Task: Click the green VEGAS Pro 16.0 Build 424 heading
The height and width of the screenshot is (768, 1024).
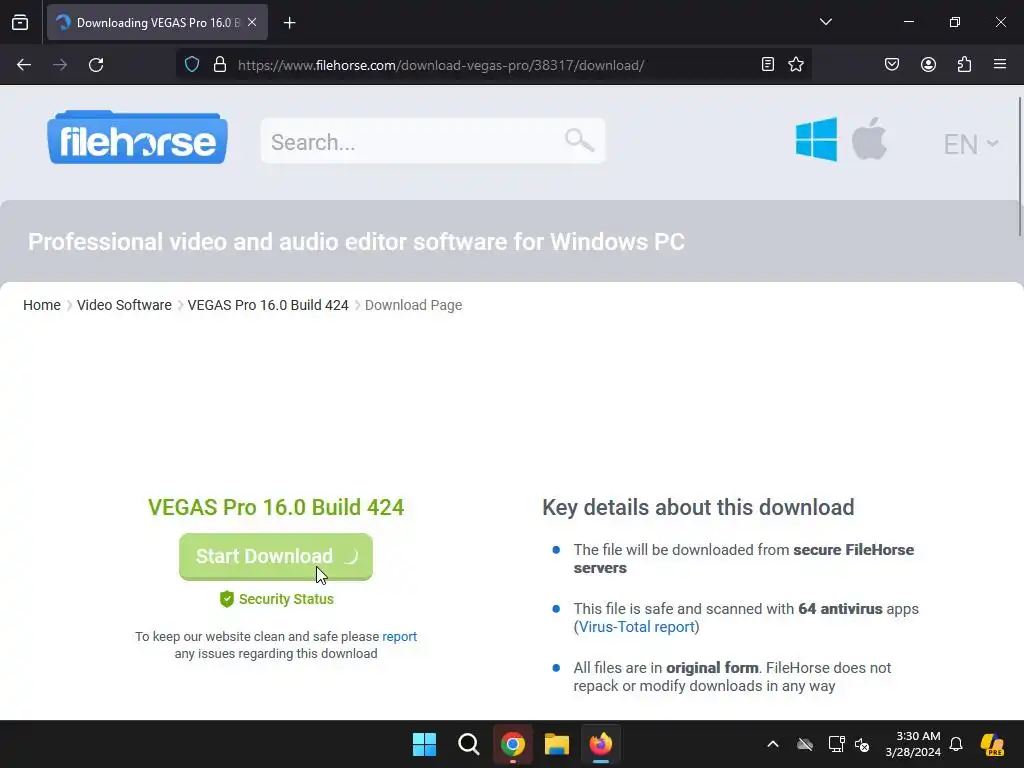Action: (276, 507)
